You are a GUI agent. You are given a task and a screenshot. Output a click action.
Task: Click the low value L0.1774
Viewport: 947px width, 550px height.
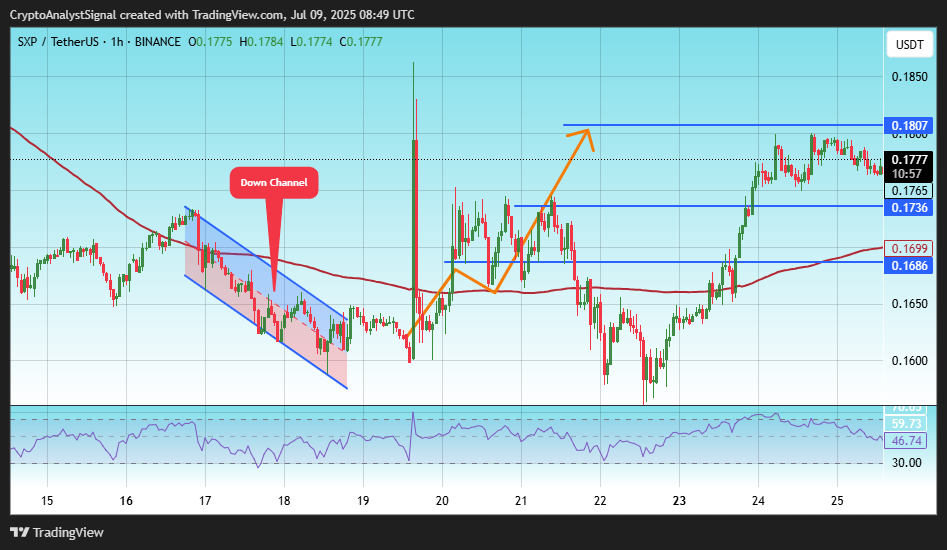(311, 42)
